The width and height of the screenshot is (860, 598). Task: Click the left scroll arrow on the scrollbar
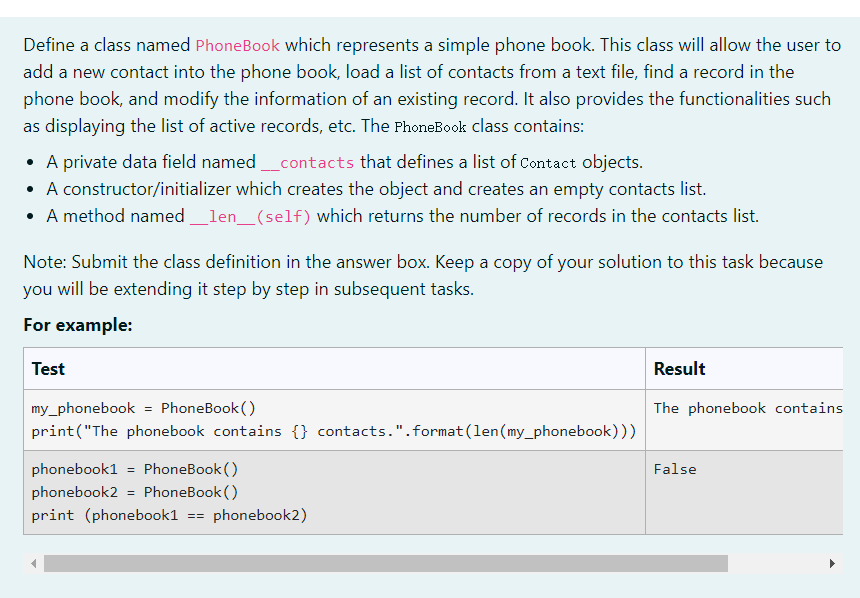pyautogui.click(x=33, y=563)
